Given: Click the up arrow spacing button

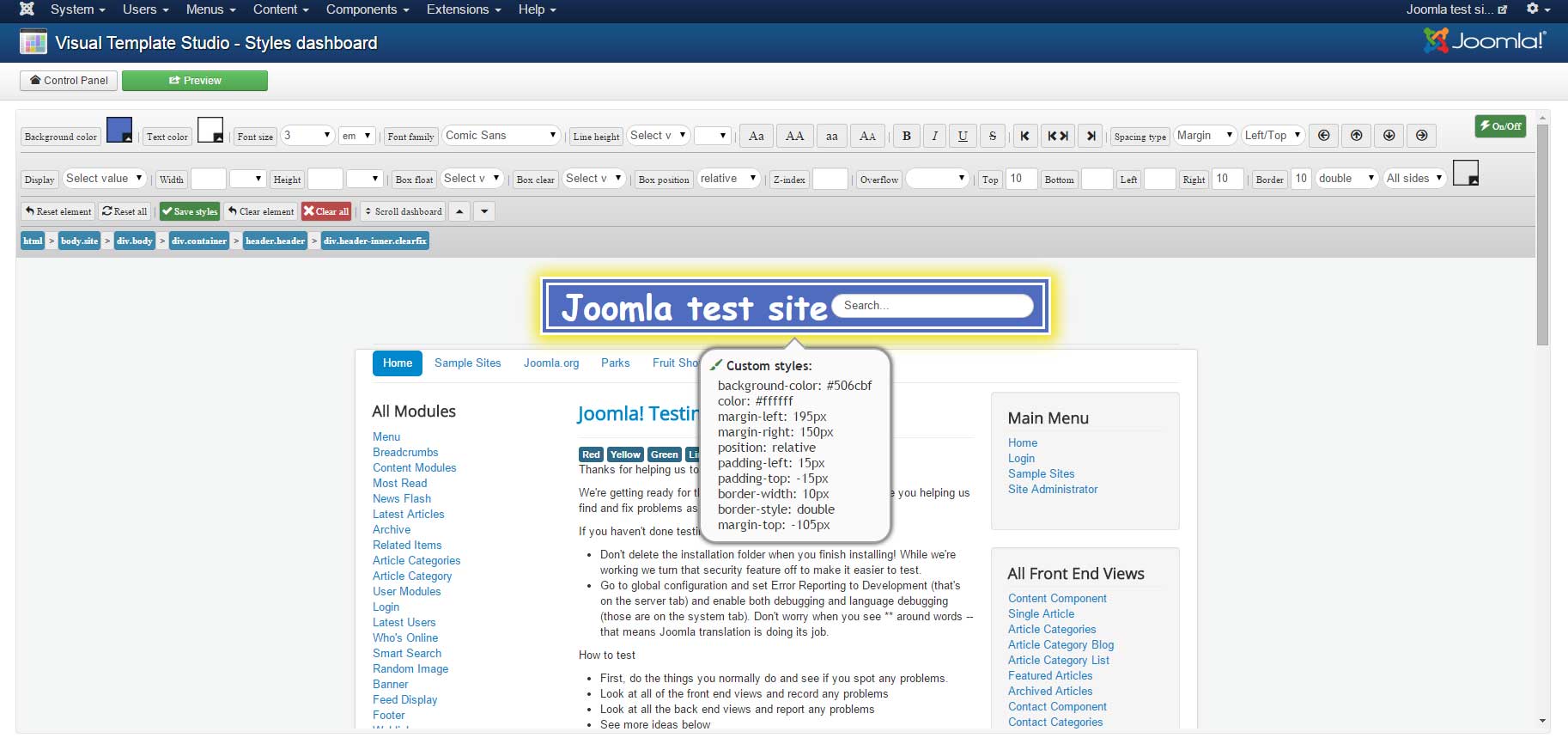Looking at the screenshot, I should coord(1357,136).
